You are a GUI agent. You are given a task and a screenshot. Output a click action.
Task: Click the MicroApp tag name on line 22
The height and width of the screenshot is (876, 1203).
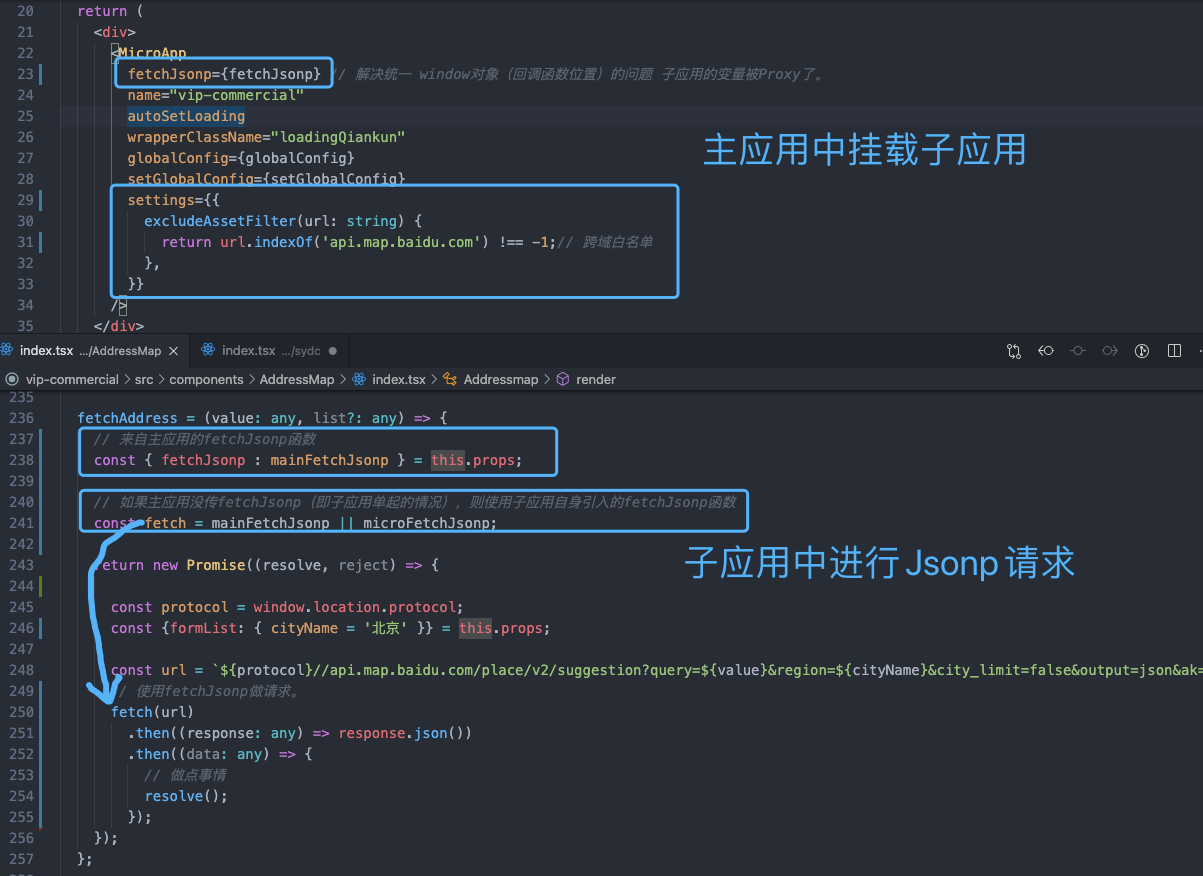(153, 53)
